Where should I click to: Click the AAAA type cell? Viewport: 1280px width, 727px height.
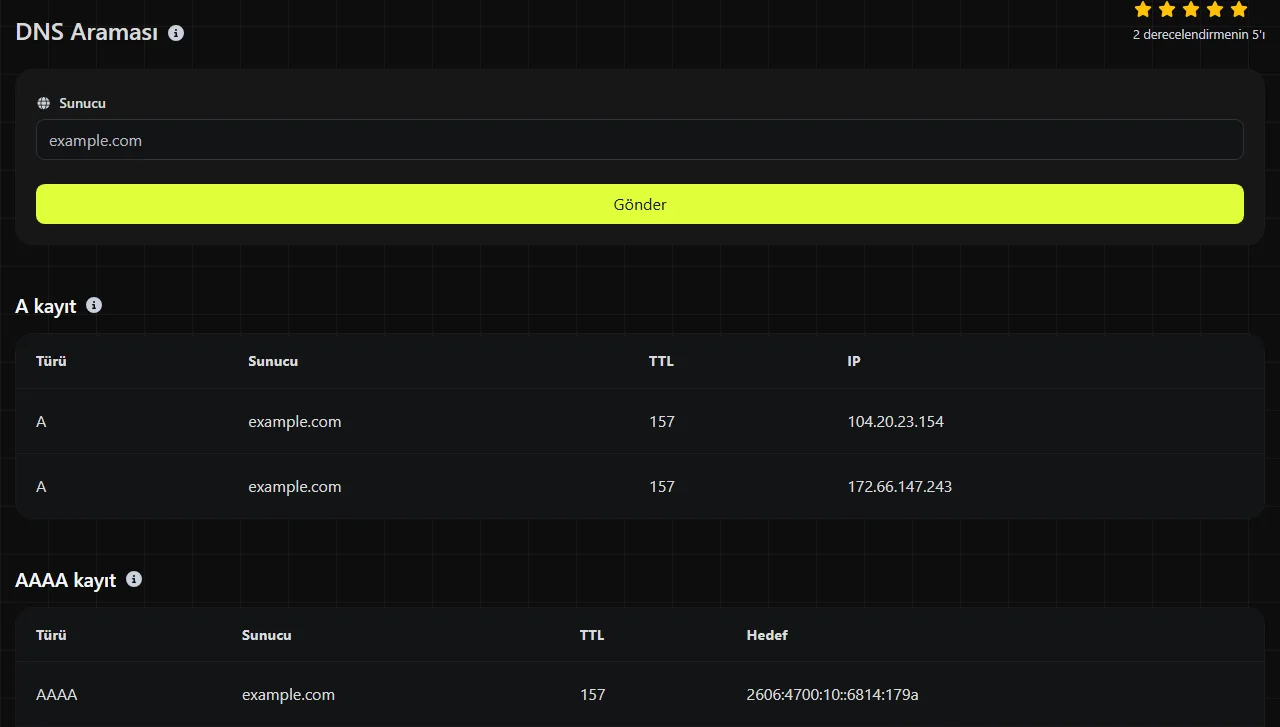[56, 694]
